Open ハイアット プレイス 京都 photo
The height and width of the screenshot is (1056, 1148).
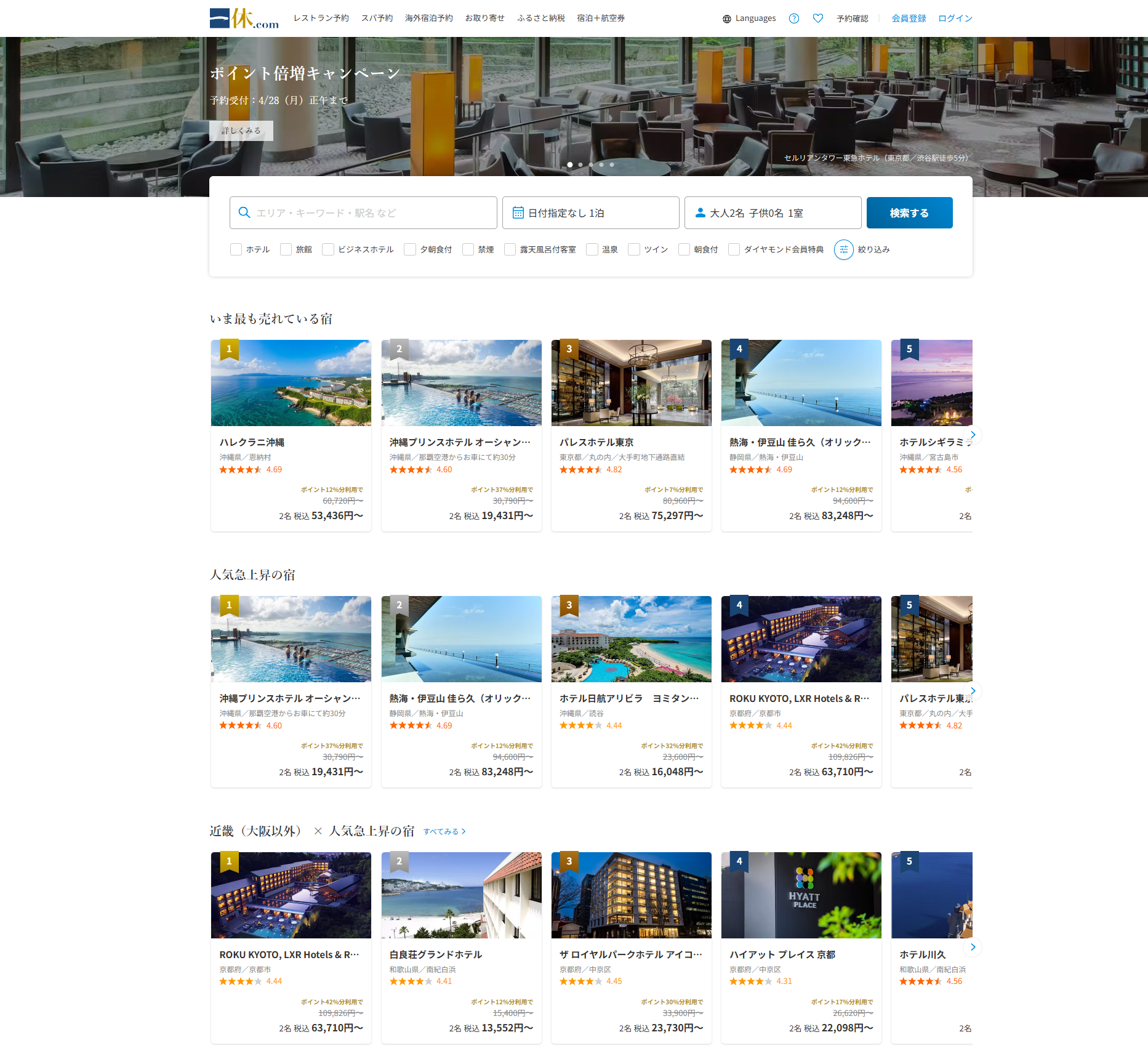(x=801, y=895)
